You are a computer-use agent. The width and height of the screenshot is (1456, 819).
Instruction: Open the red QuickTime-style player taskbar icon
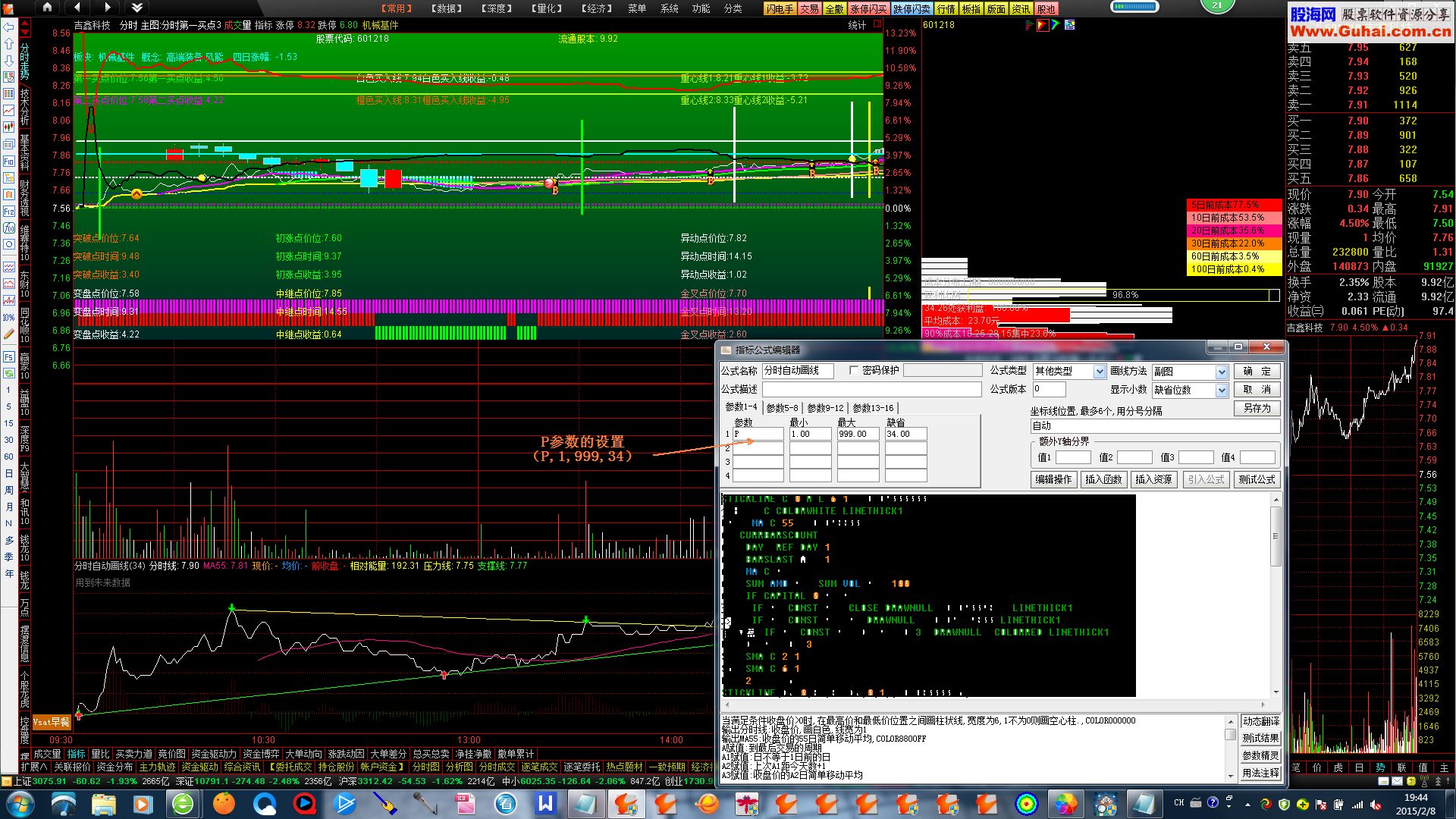(304, 804)
